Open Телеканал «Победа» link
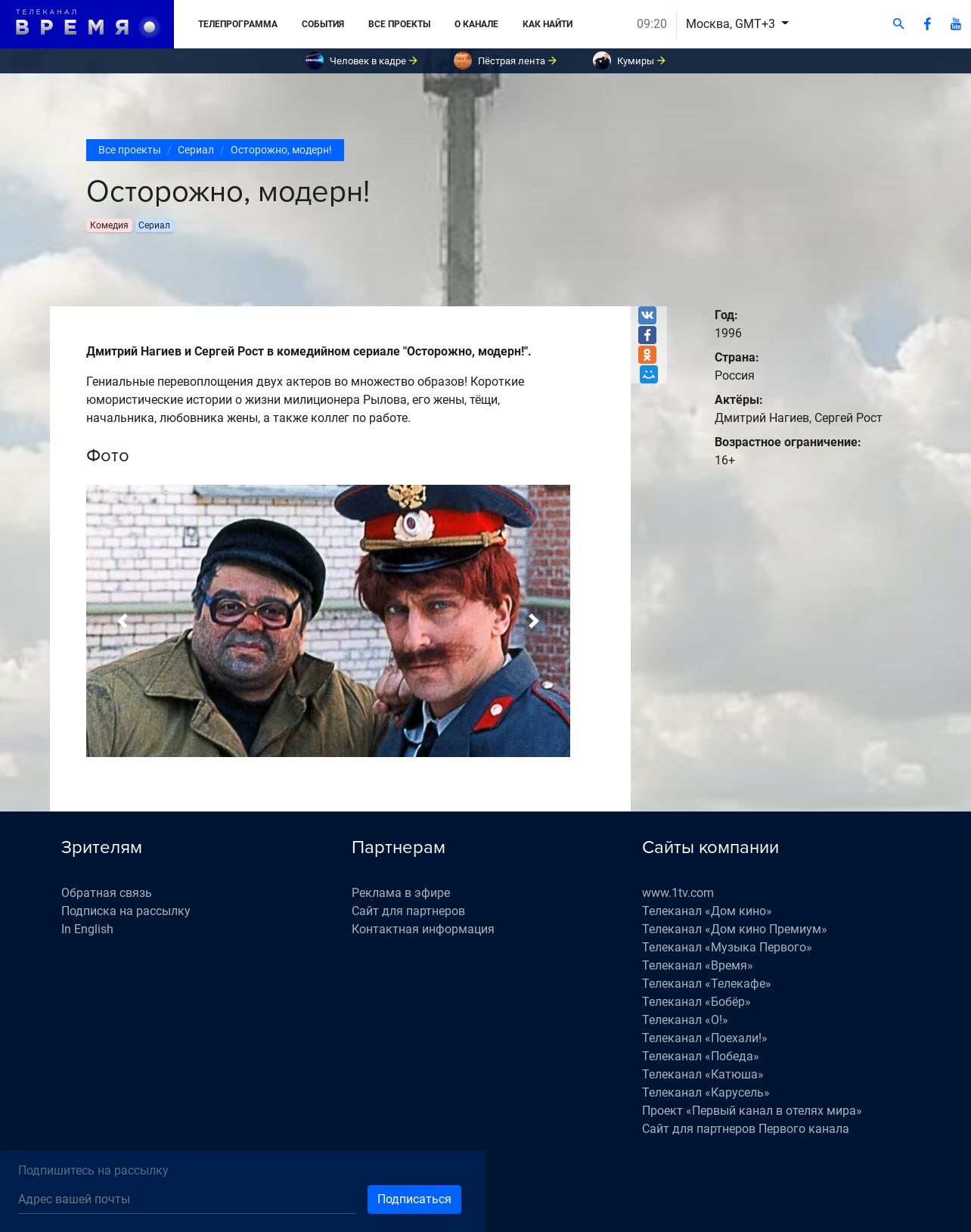971x1232 pixels. point(700,1057)
